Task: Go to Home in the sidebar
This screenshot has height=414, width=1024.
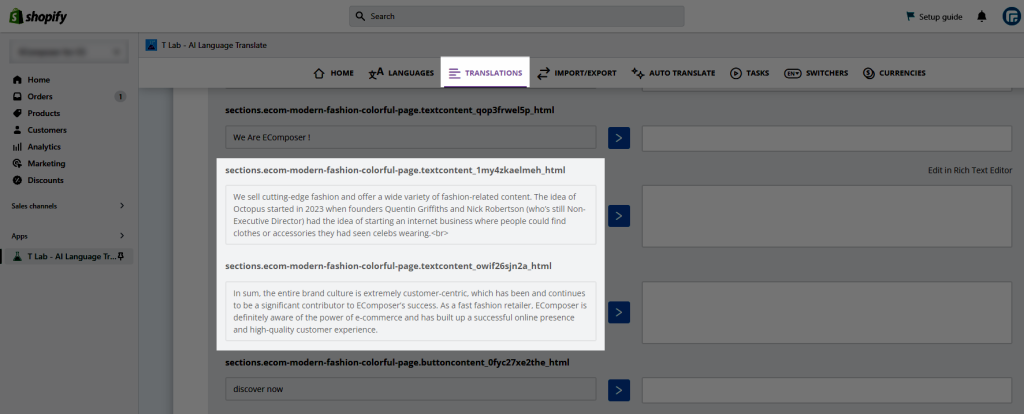Action: click(x=39, y=80)
